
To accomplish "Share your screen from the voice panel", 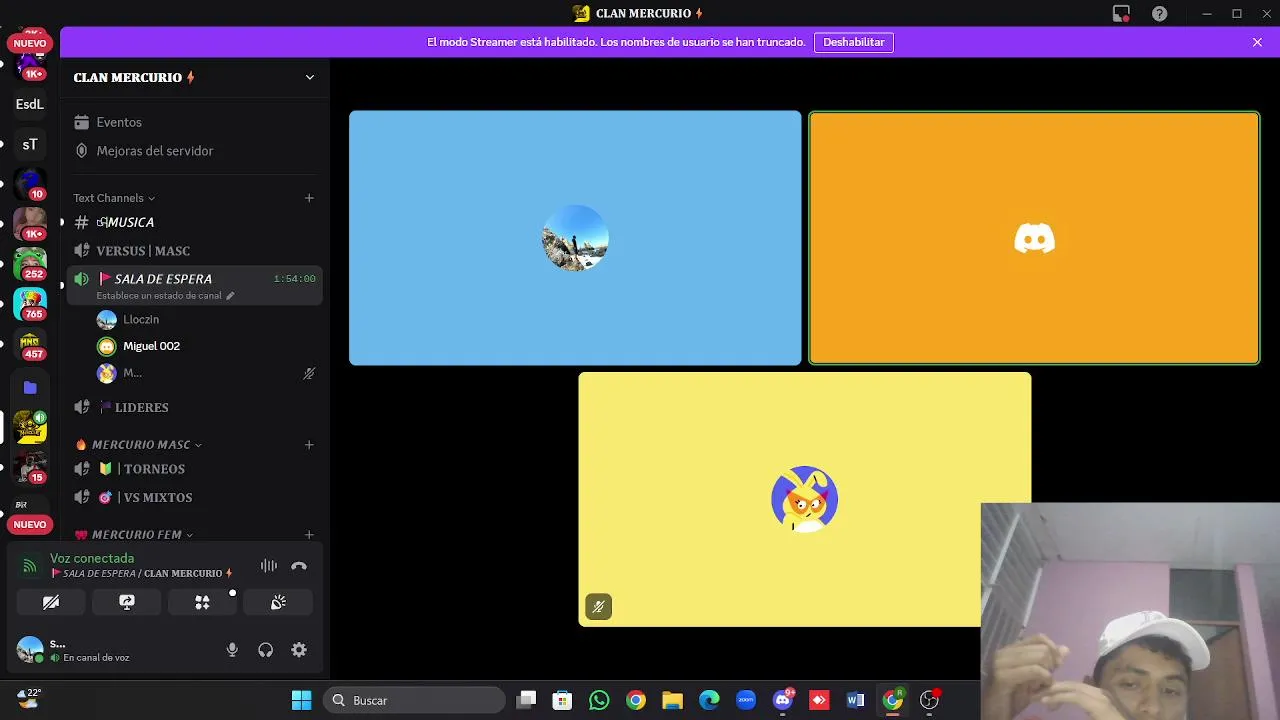I will (x=127, y=602).
